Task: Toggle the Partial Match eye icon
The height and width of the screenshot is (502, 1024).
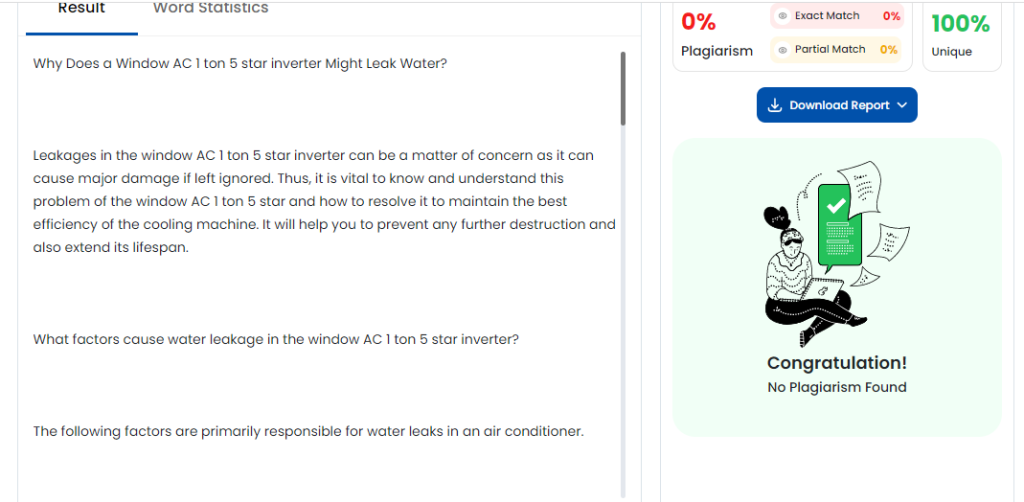Action: [783, 49]
